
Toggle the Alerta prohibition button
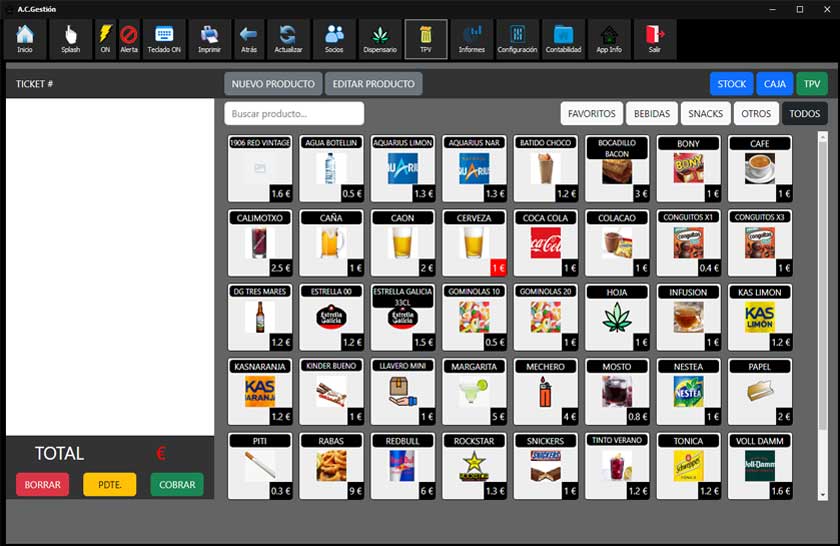coord(129,39)
